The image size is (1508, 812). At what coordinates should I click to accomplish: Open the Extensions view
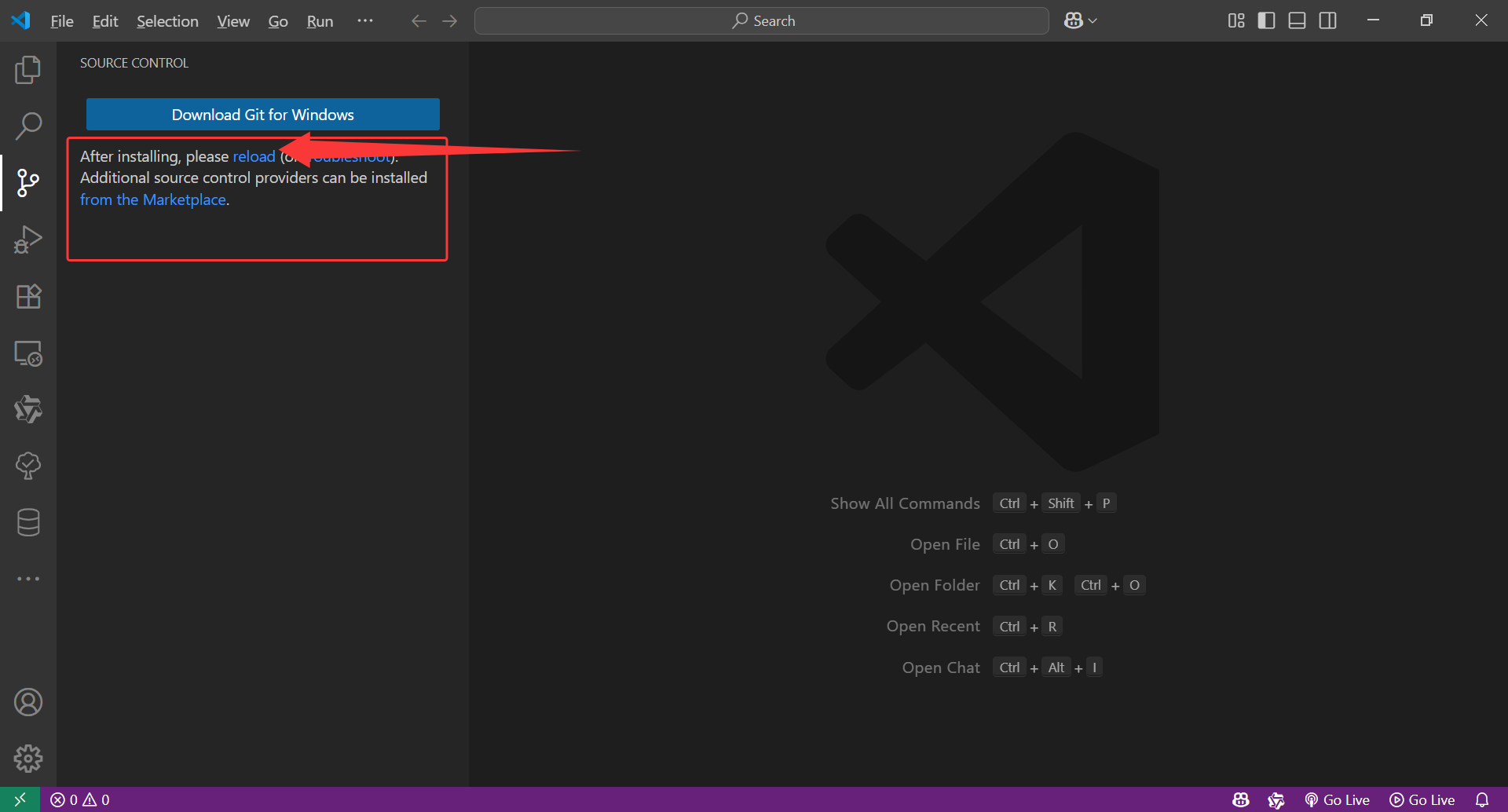28,296
